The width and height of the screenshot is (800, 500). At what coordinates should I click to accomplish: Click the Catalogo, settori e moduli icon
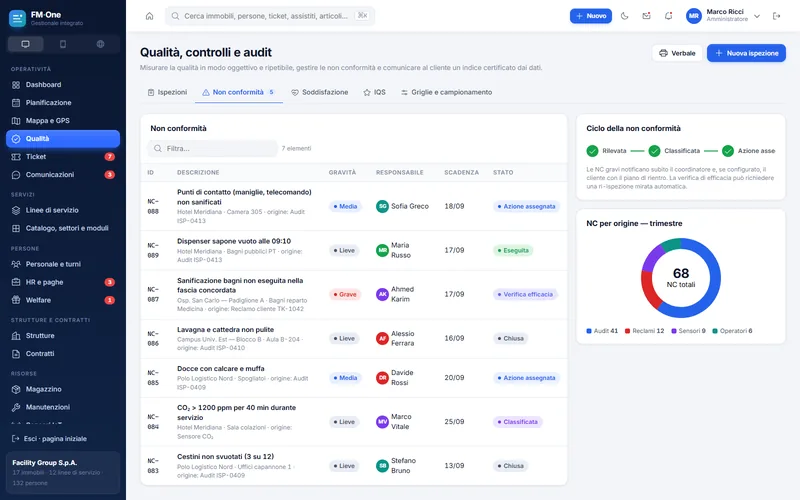coord(16,228)
